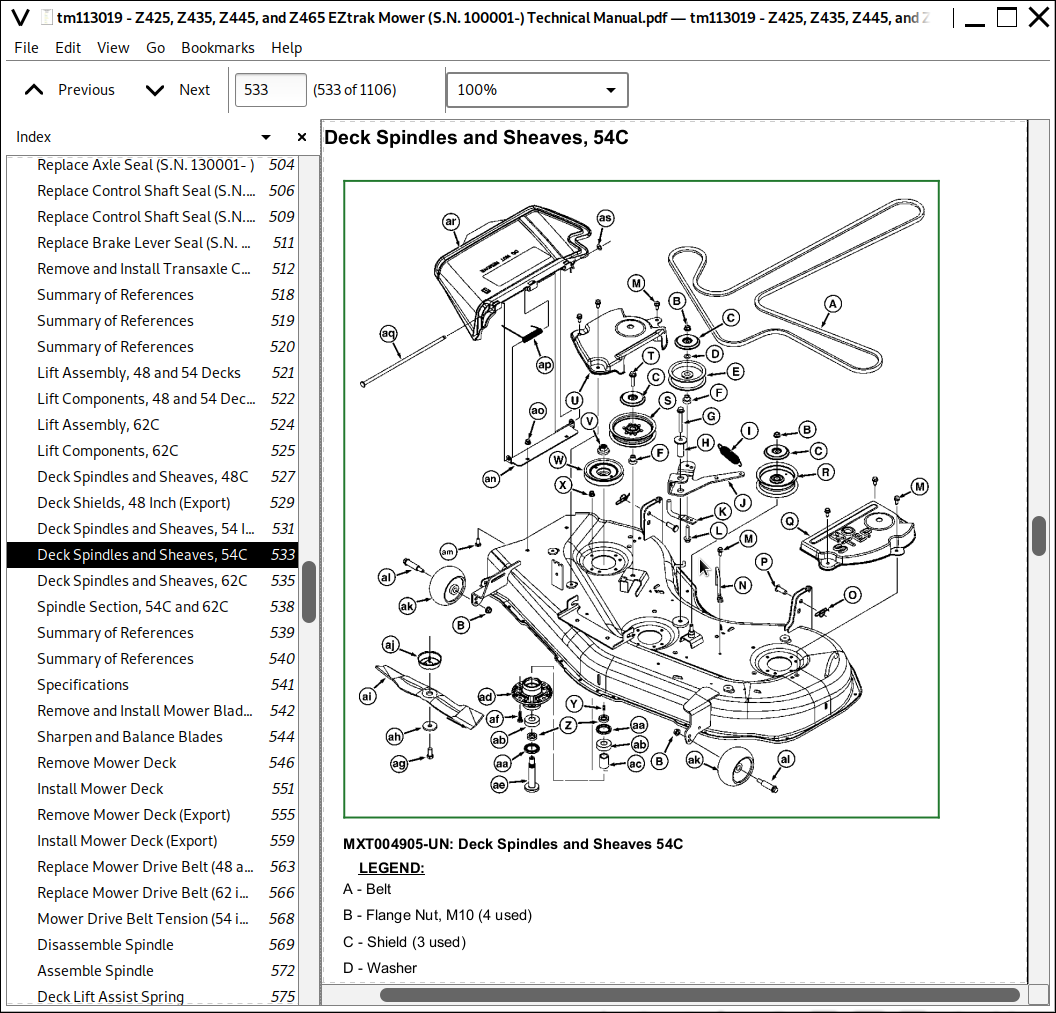Open the View menu
This screenshot has width=1056, height=1013.
click(x=113, y=48)
